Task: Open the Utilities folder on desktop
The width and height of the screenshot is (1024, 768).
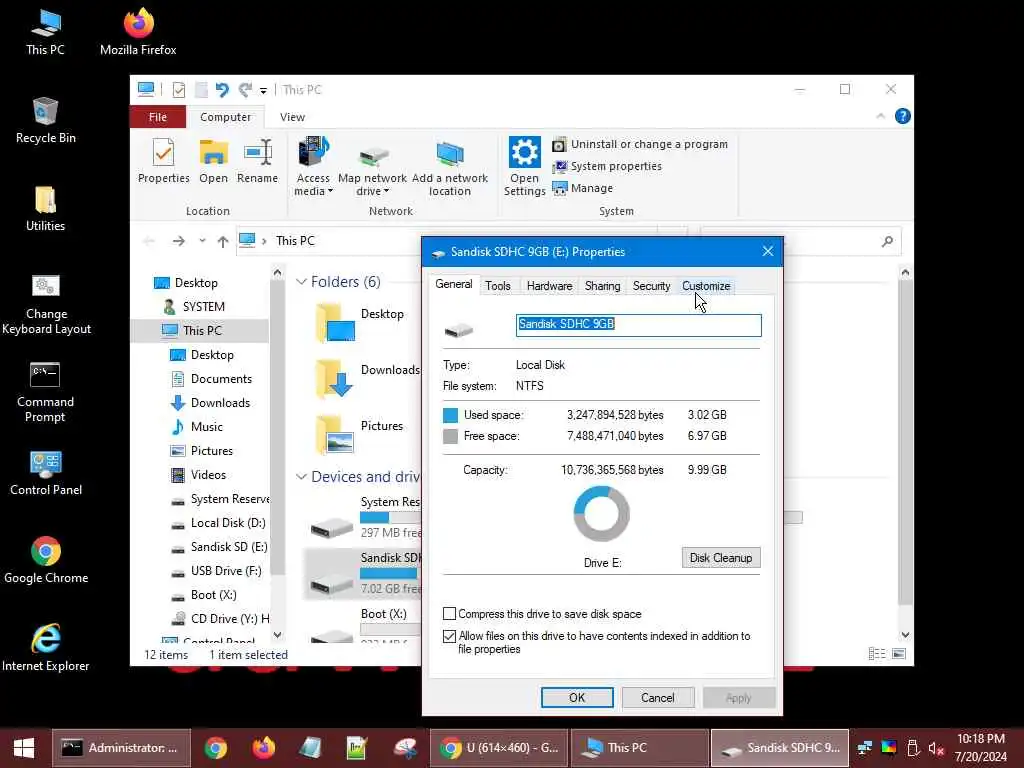Action: point(45,209)
